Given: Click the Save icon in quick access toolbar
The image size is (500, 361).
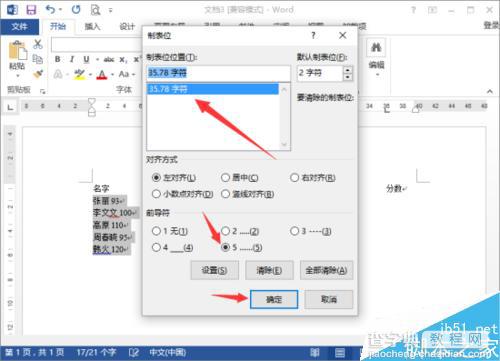Looking at the screenshot, I should [x=31, y=10].
